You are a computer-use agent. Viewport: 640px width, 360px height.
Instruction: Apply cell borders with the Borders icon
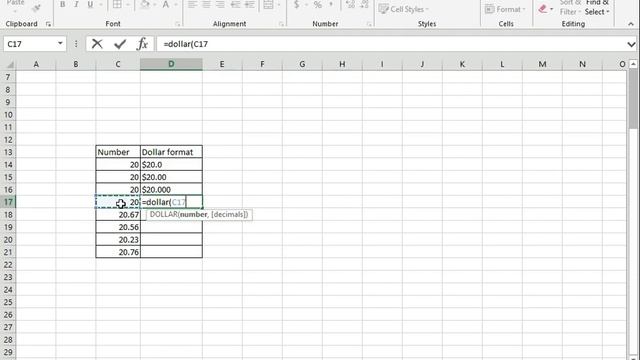(x=117, y=4)
